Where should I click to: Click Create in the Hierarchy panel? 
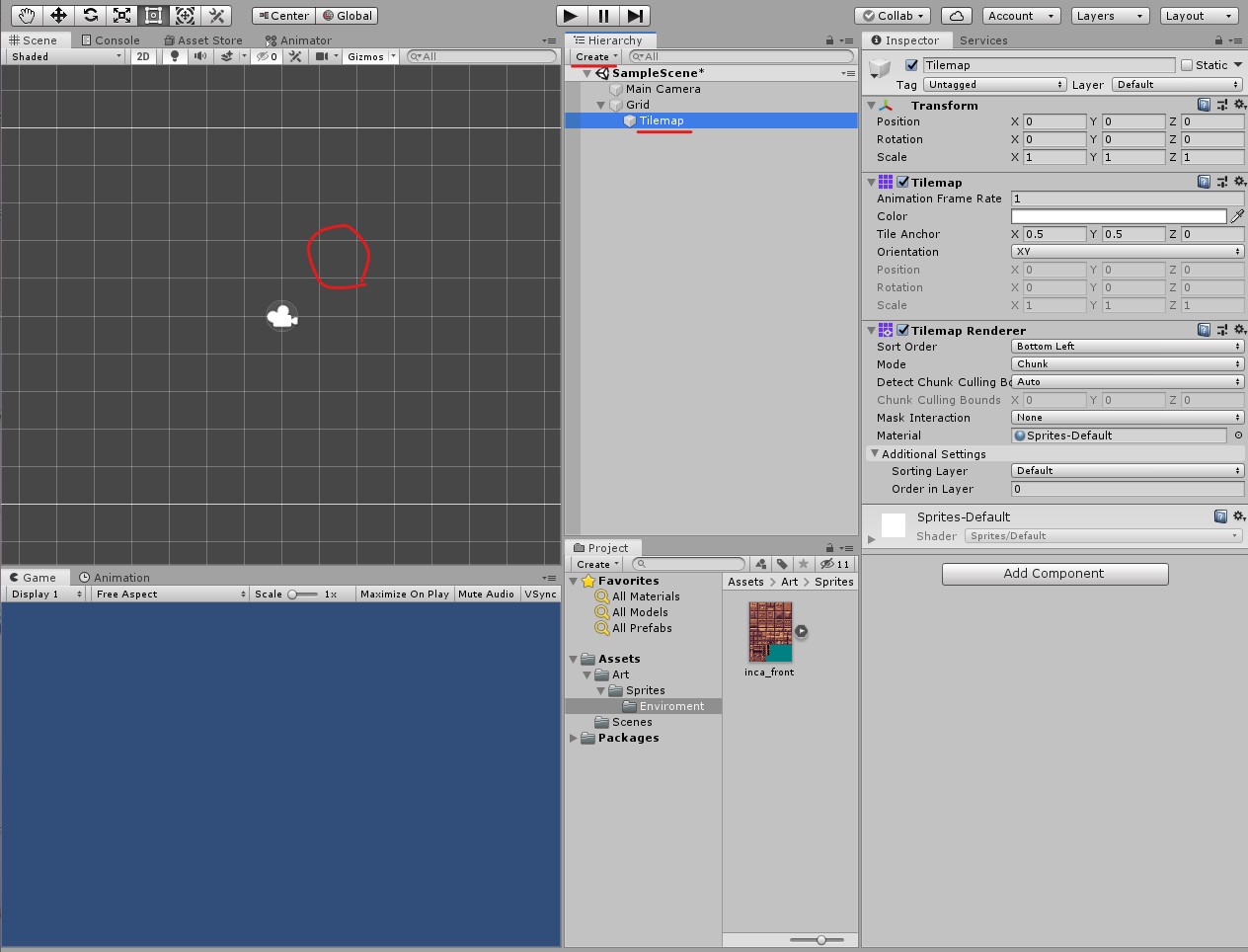click(596, 56)
